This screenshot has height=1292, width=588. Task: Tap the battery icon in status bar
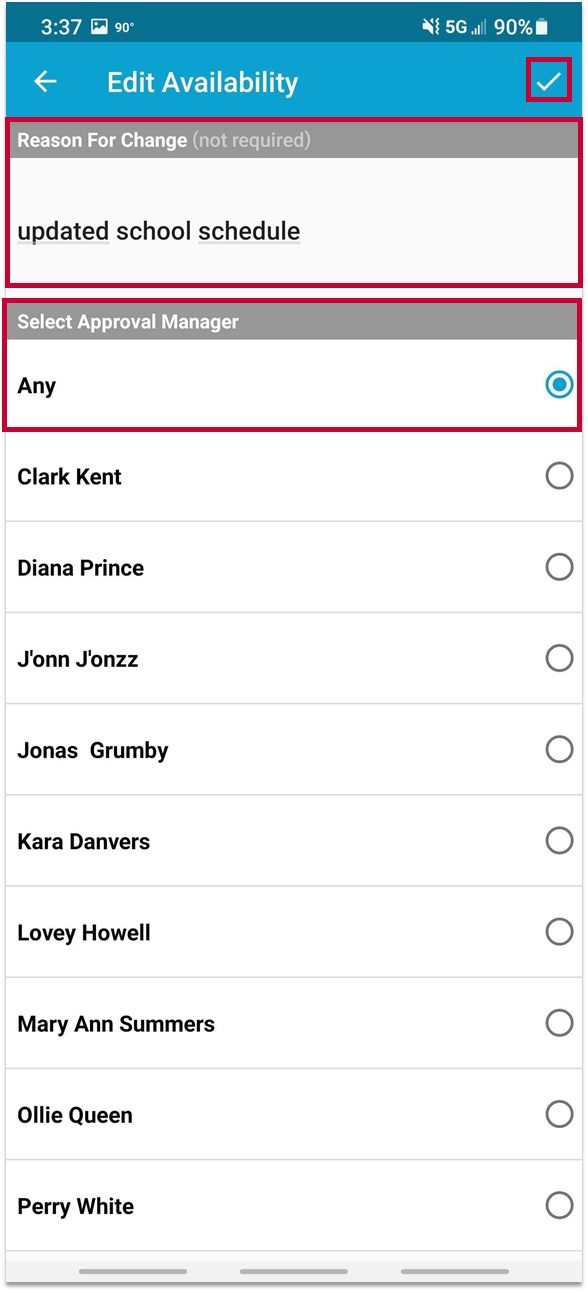pyautogui.click(x=541, y=27)
